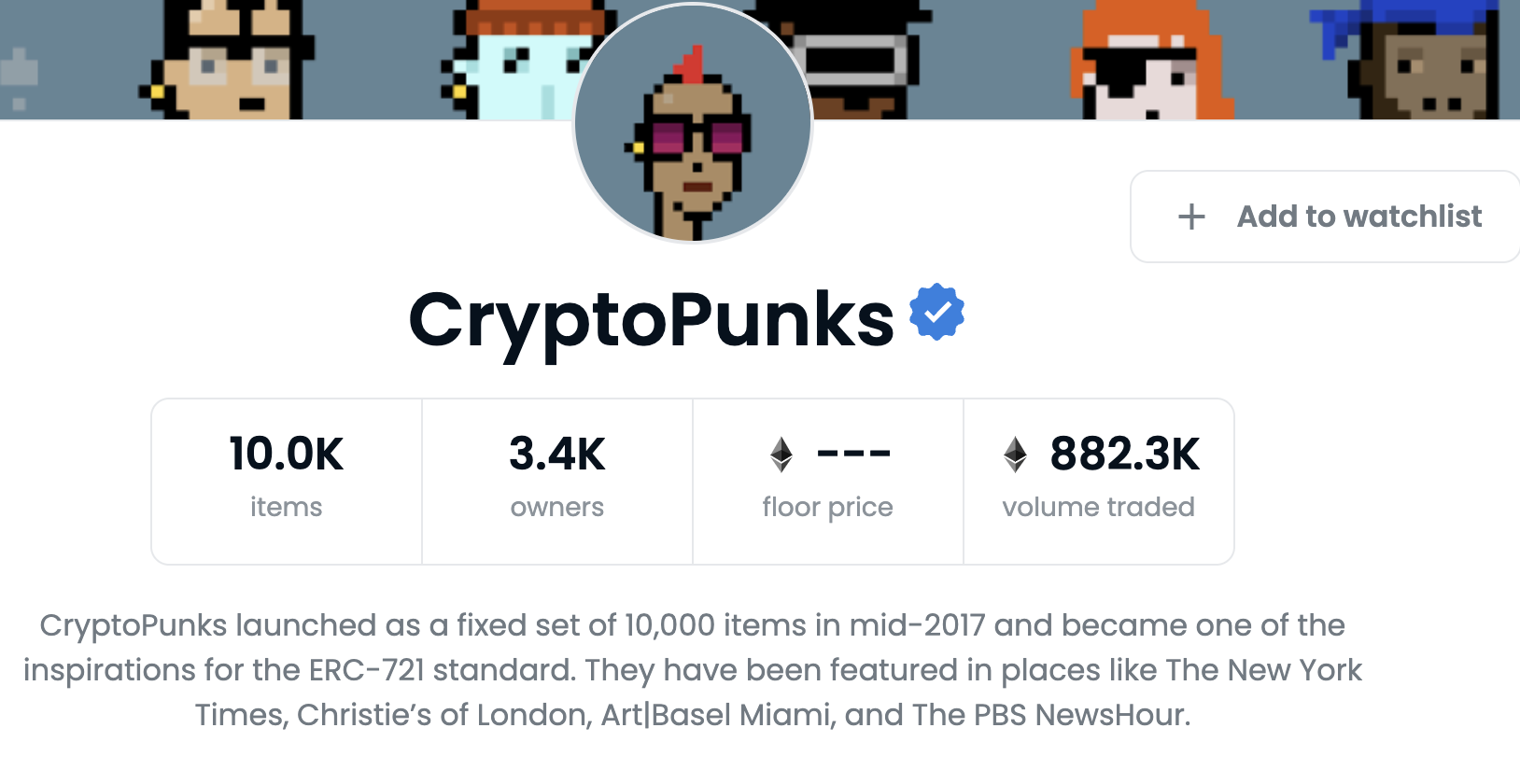Viewport: 1520px width, 784px height.
Task: Click the blue verified checkmark badge
Action: point(936,312)
